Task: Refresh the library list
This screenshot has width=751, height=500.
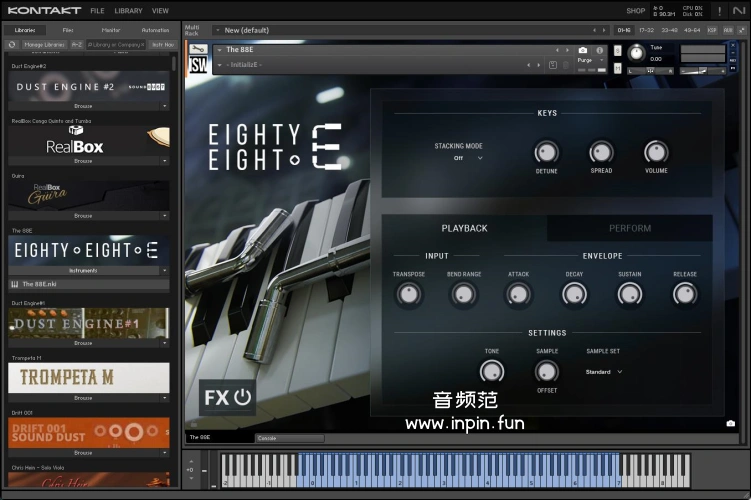Action: point(12,45)
